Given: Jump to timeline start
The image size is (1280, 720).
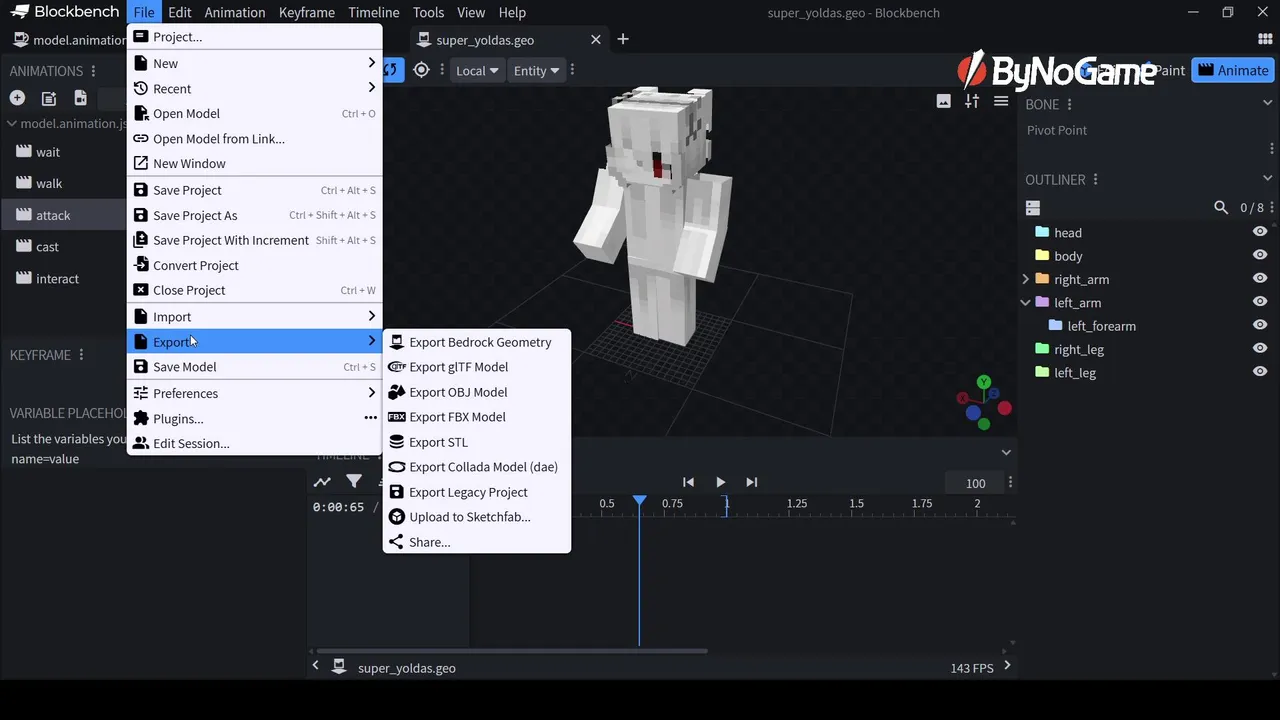Looking at the screenshot, I should tap(688, 482).
